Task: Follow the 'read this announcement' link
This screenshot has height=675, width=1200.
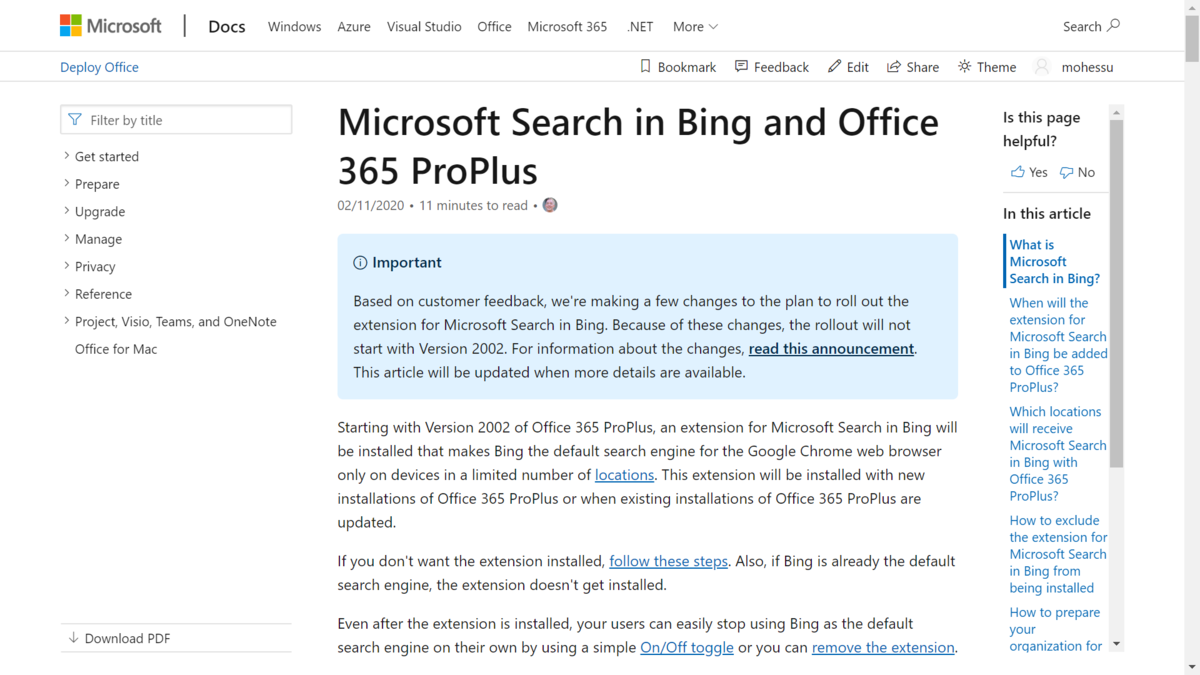Action: point(831,349)
